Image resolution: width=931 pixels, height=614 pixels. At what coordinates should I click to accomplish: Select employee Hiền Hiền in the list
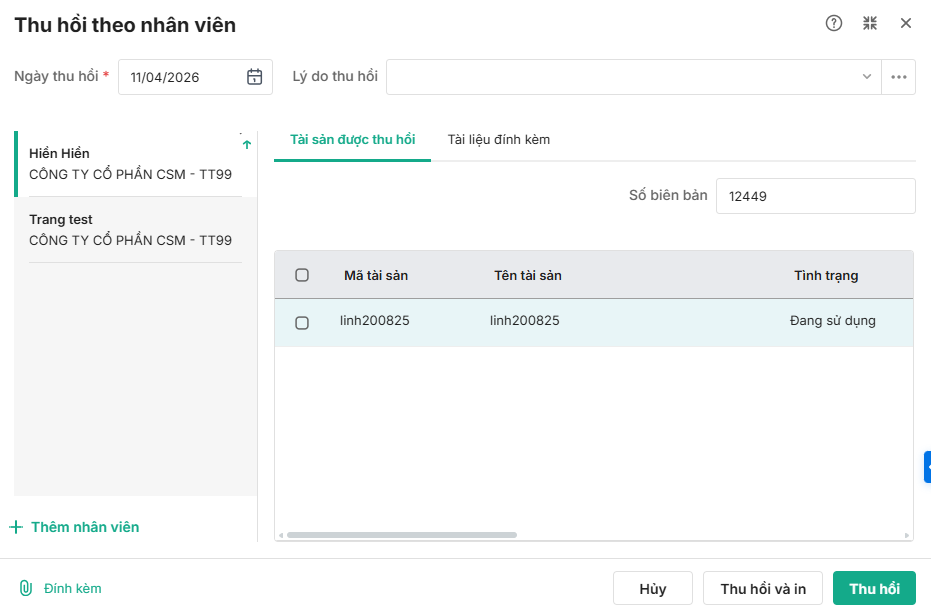pos(130,163)
